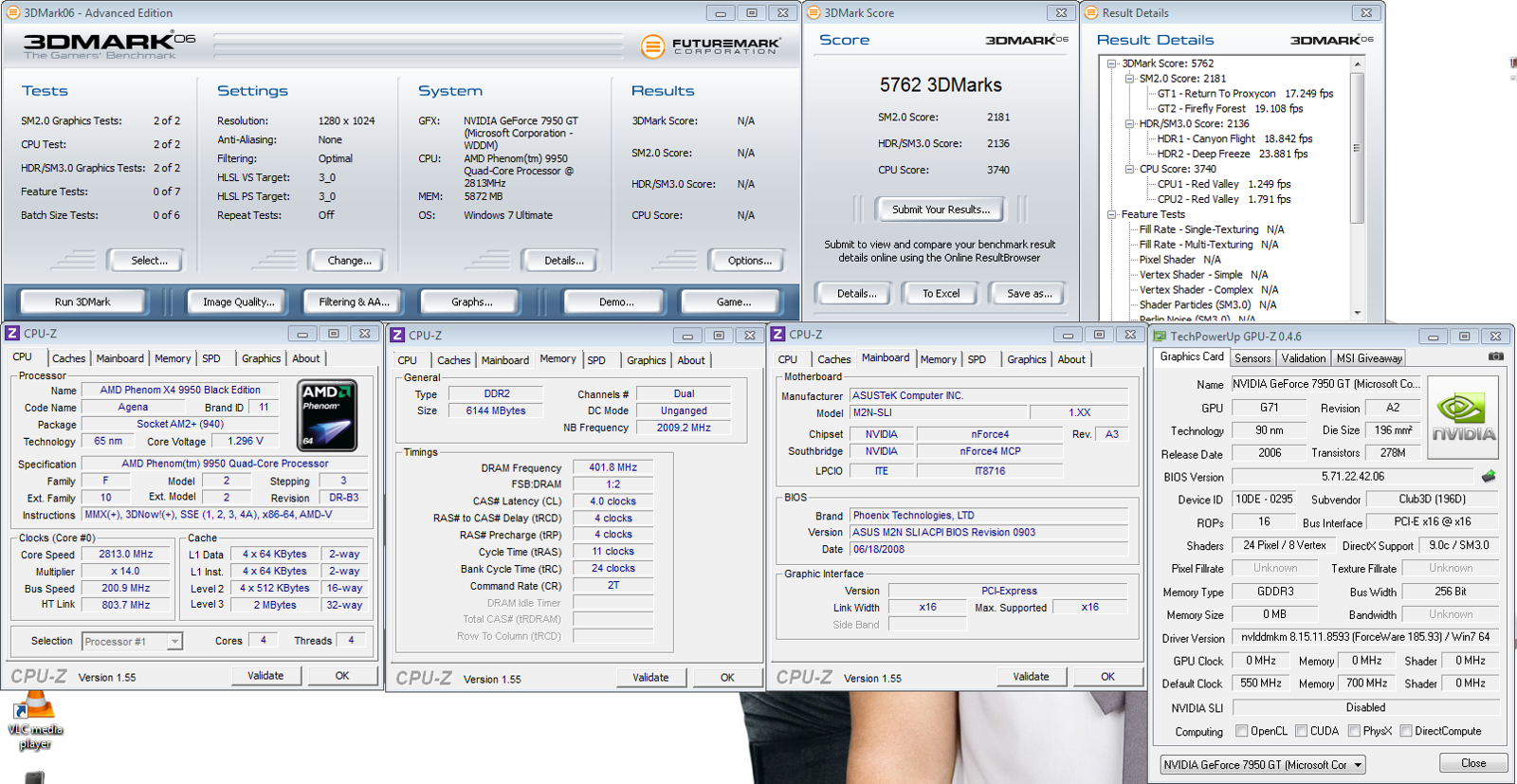Collapse the CPU Score: 3740 tree node
Screen dimensions: 1517x784
pyautogui.click(x=1130, y=169)
